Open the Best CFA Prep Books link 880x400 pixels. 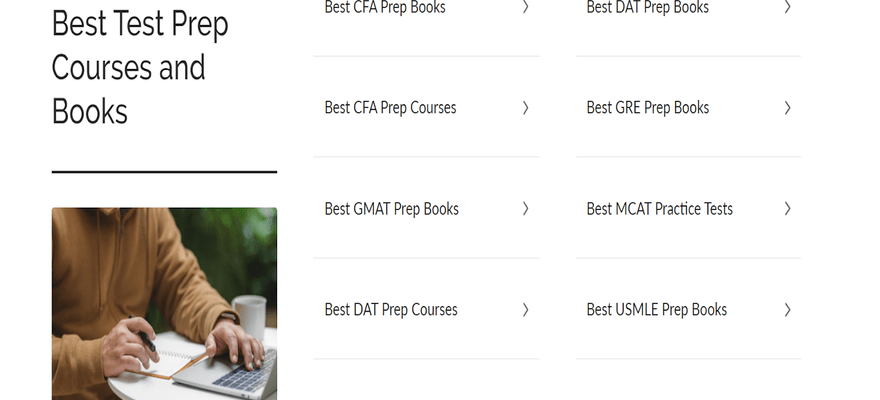click(x=385, y=8)
